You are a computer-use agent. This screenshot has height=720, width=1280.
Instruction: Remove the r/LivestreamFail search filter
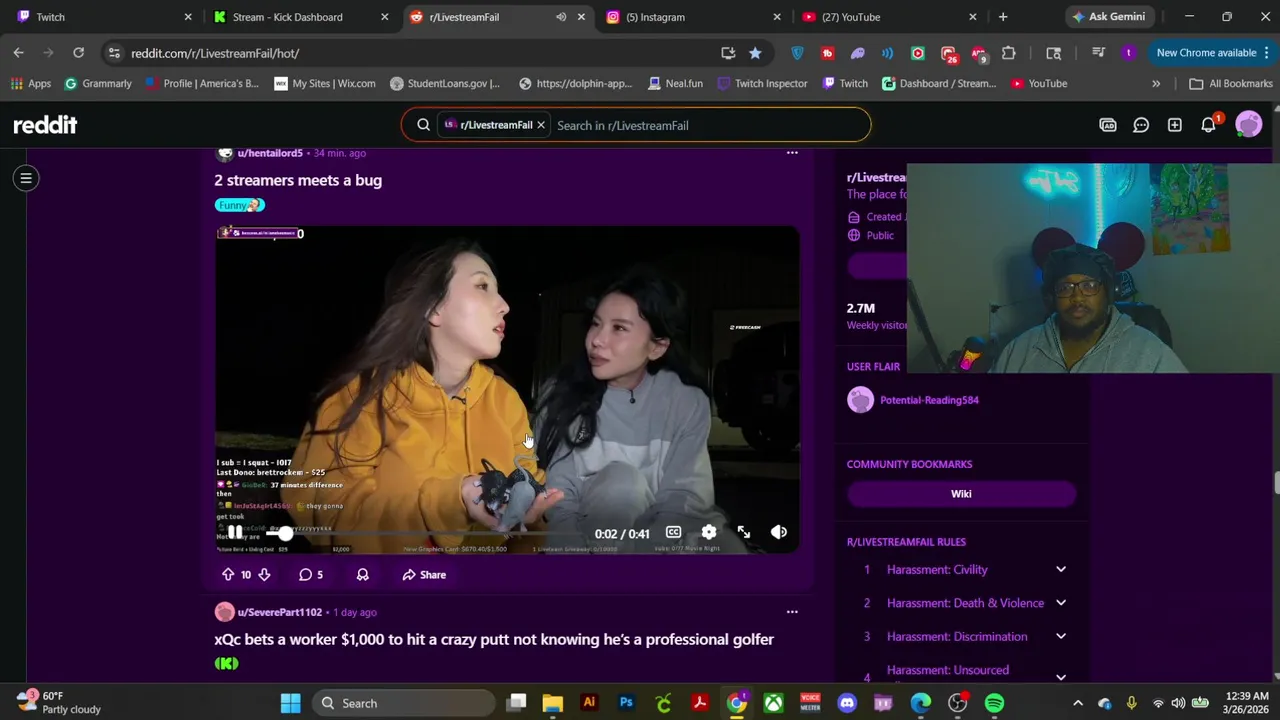(x=541, y=125)
